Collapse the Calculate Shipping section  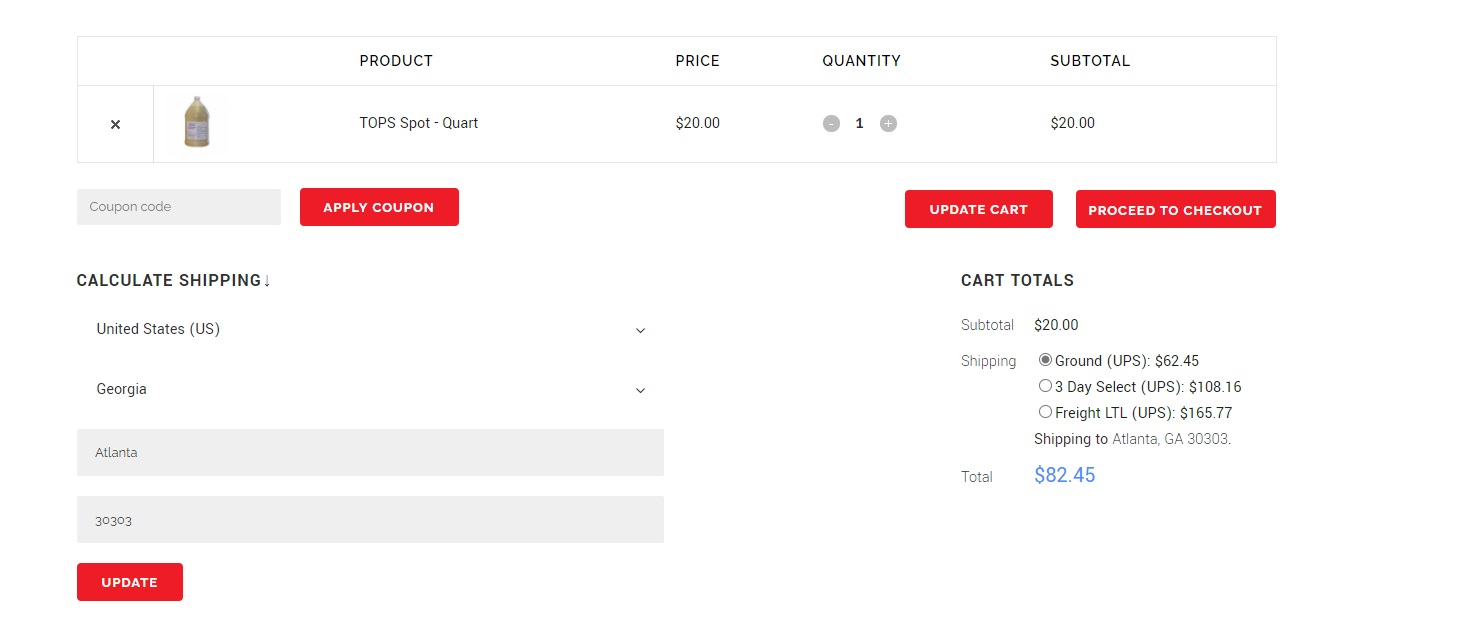coord(174,281)
